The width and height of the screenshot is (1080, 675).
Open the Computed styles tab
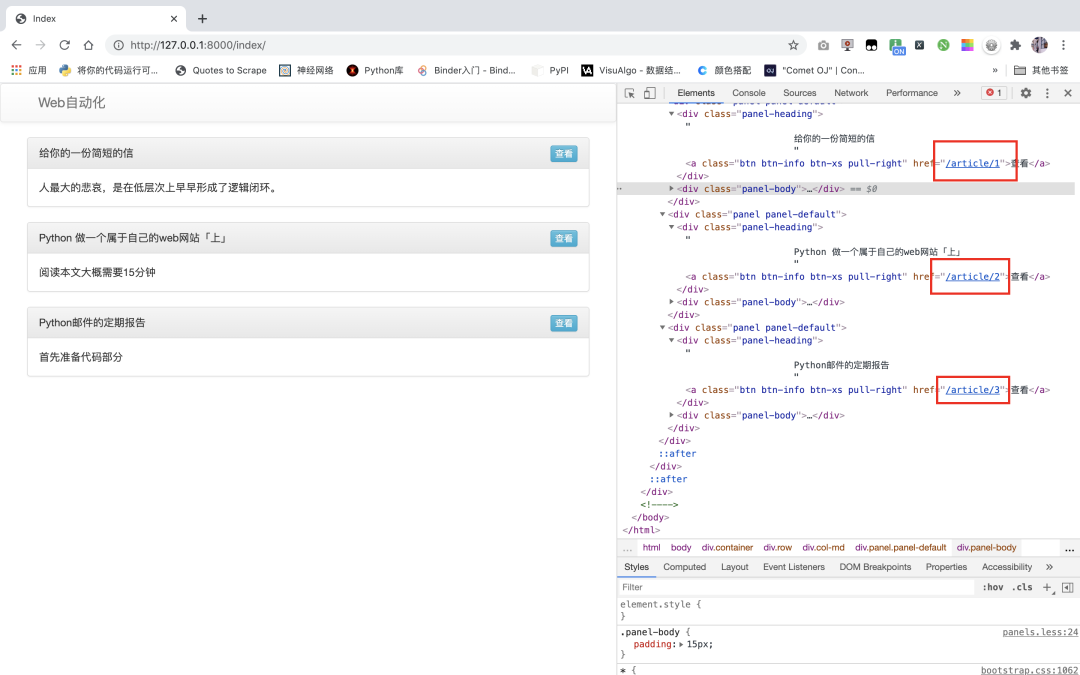click(x=684, y=567)
